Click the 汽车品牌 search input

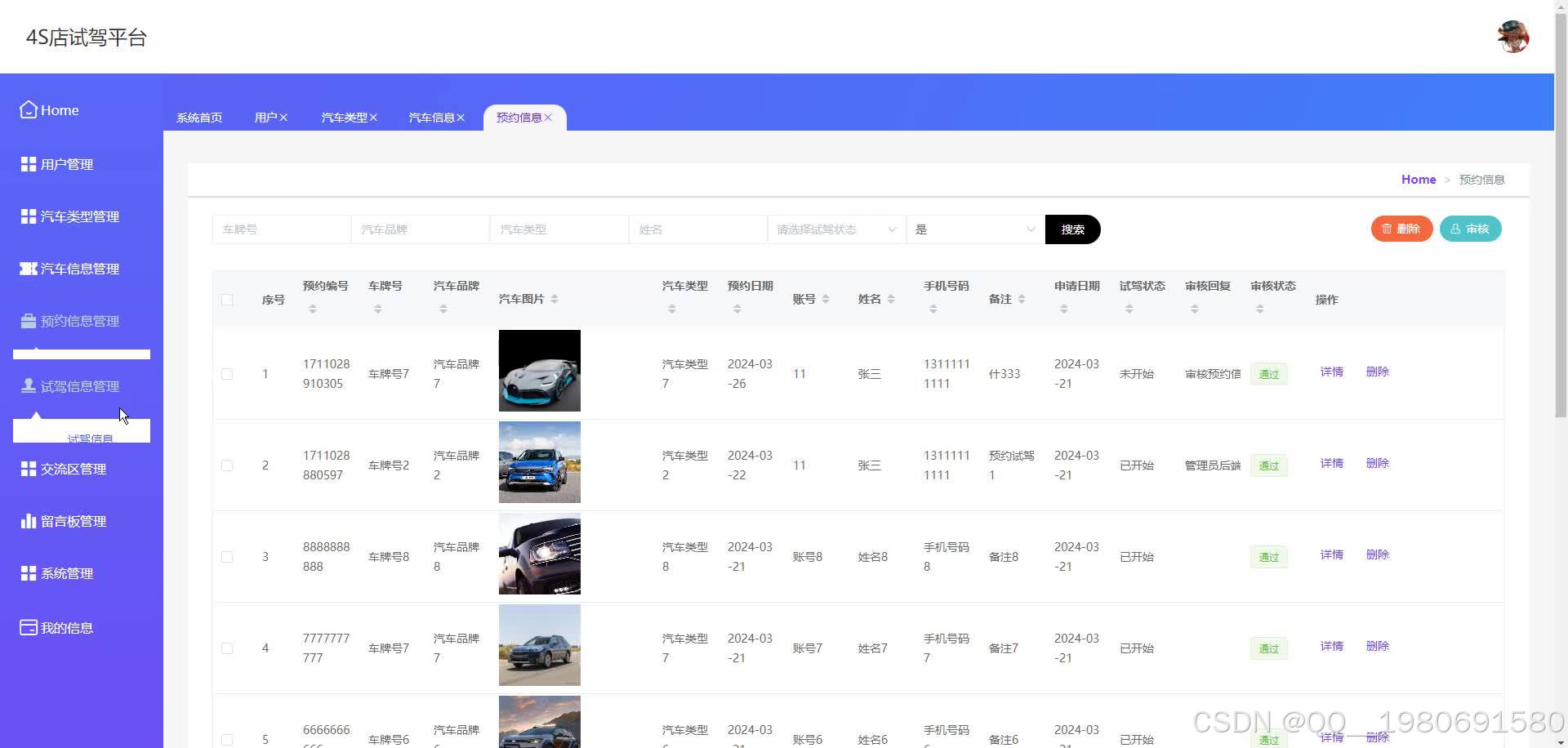[x=421, y=229]
